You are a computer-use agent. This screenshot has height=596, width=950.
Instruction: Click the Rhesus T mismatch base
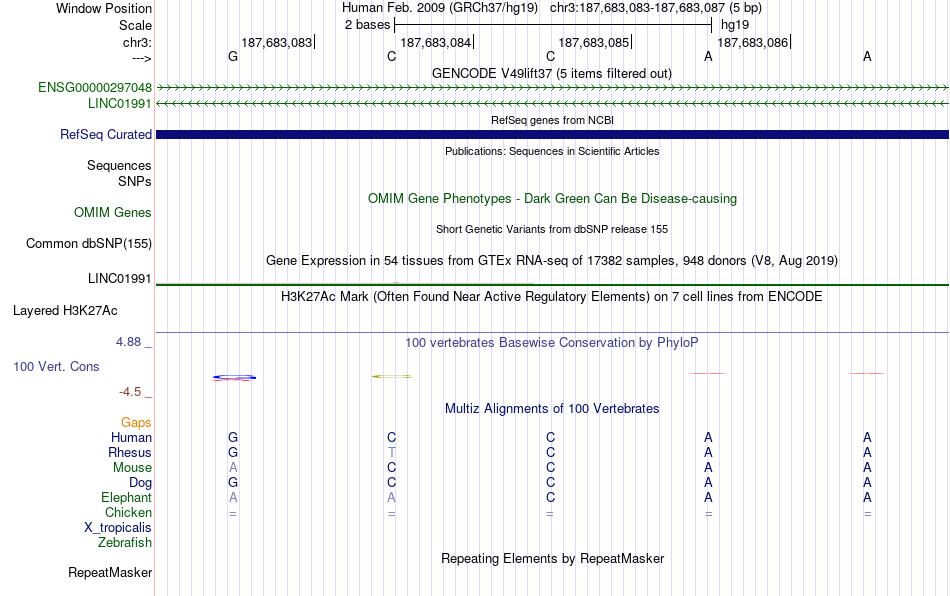(391, 452)
